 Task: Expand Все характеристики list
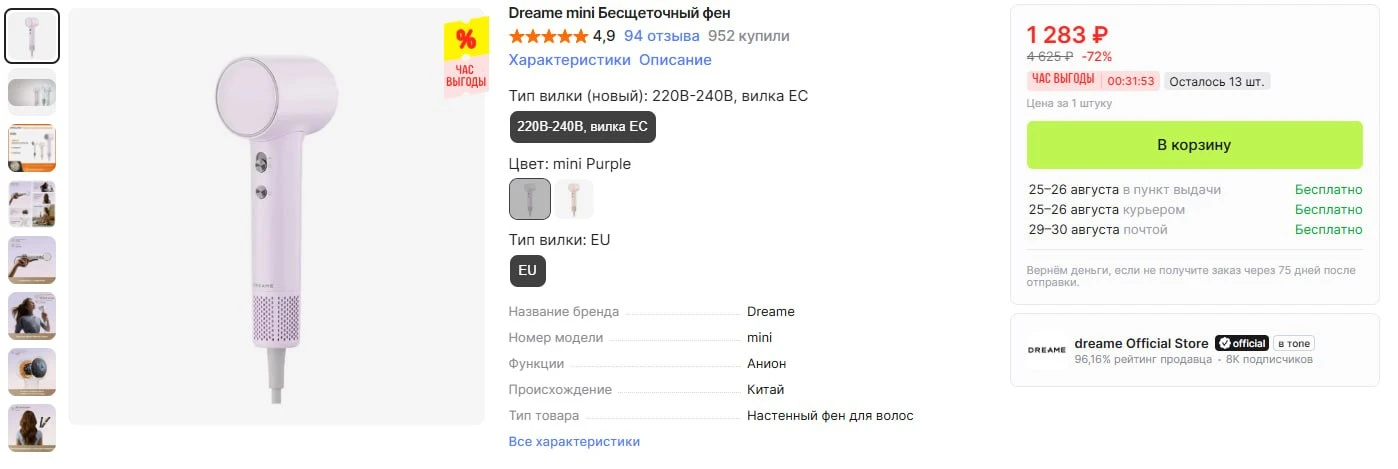[x=574, y=442]
